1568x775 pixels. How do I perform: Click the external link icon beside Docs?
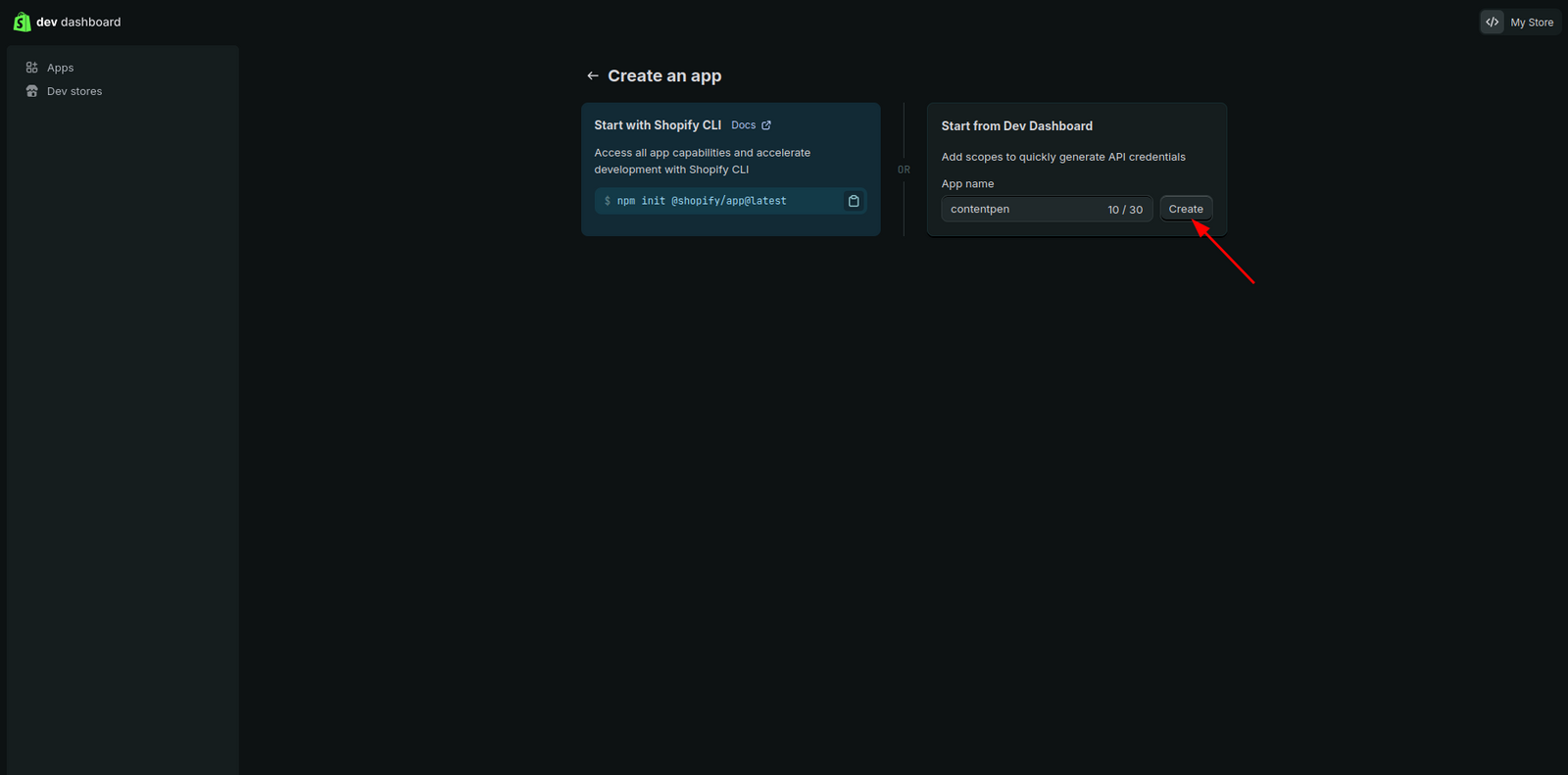coord(766,125)
